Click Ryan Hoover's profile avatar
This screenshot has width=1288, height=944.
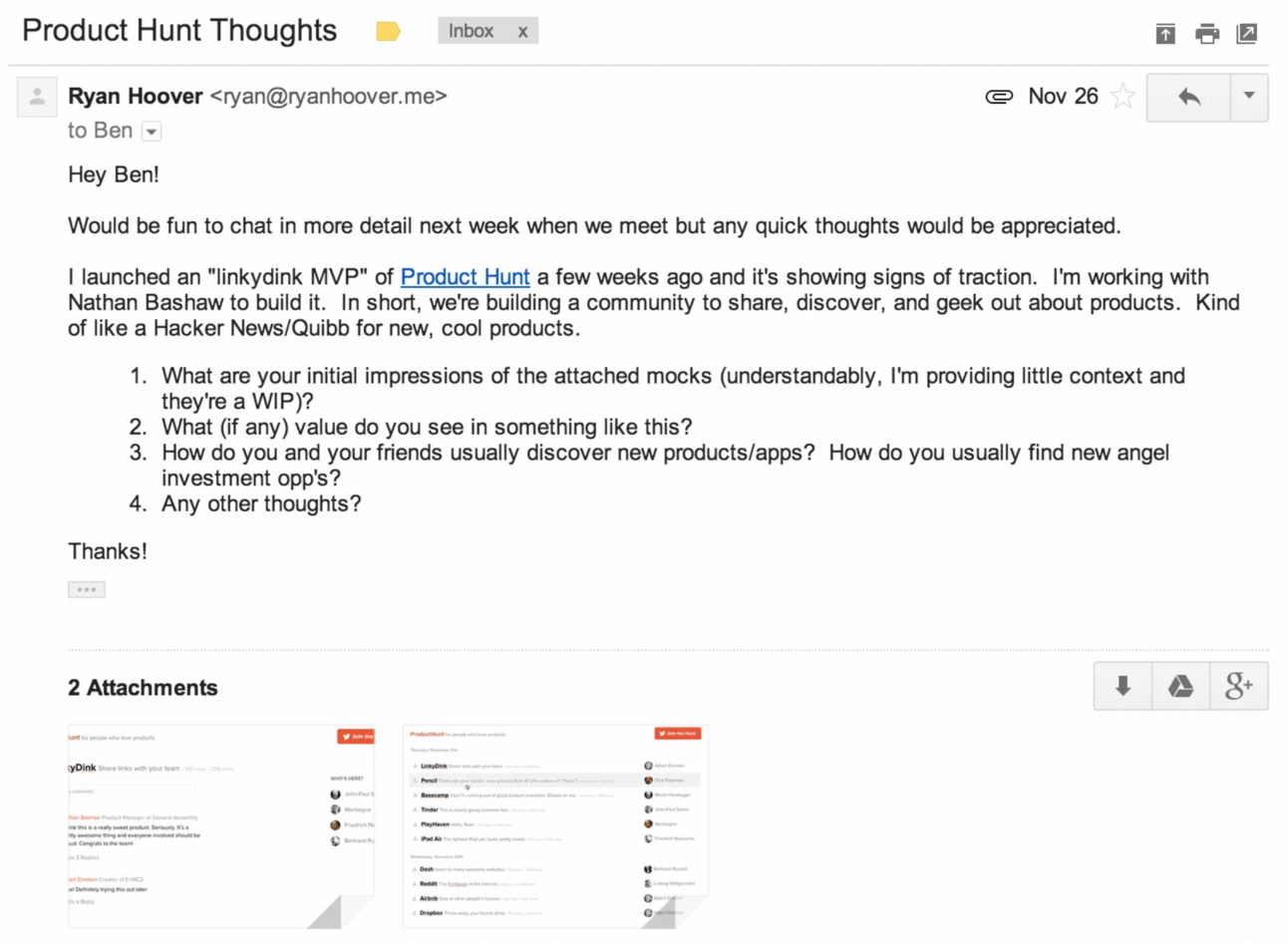37,98
